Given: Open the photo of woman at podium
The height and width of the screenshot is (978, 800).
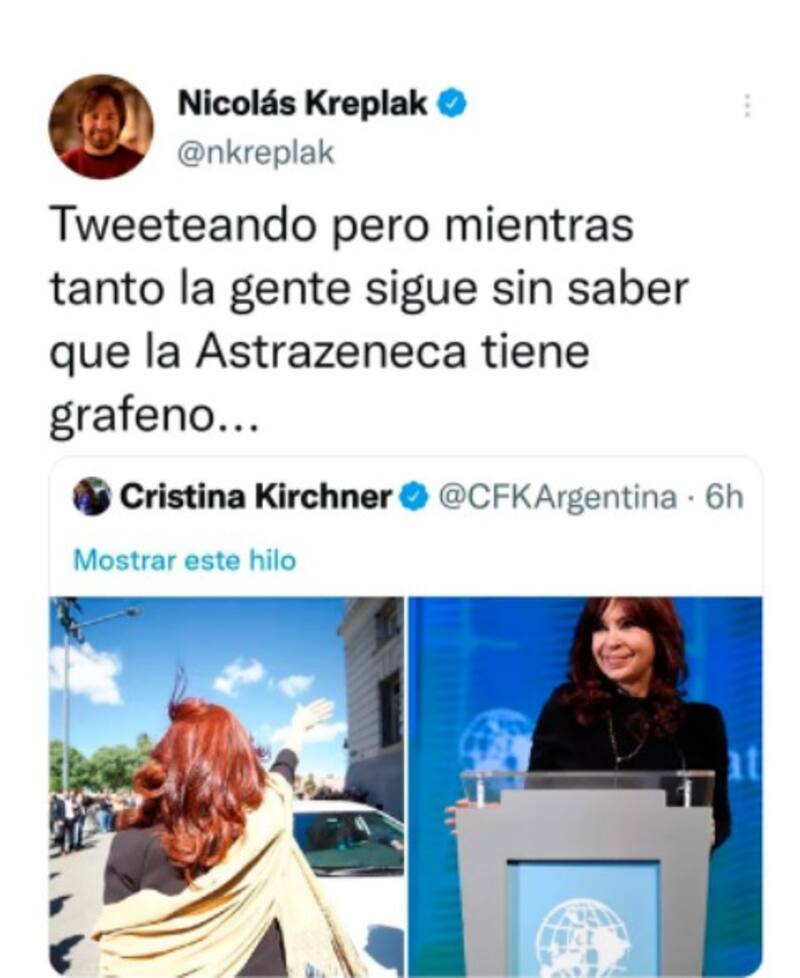Looking at the screenshot, I should coord(586,785).
